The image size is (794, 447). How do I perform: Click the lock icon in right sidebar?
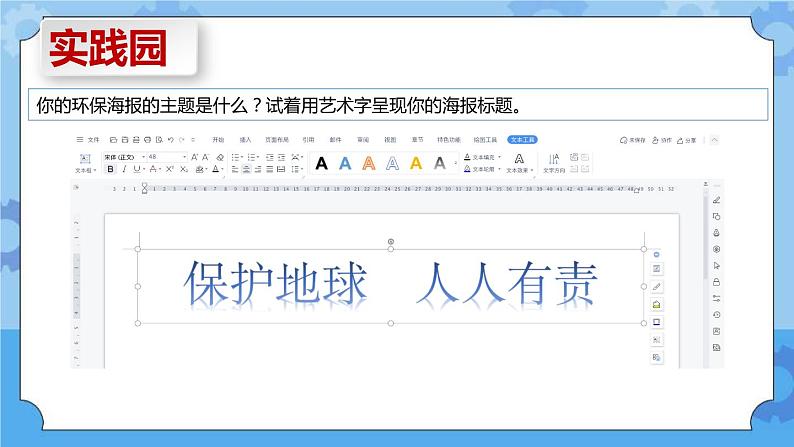[716, 282]
